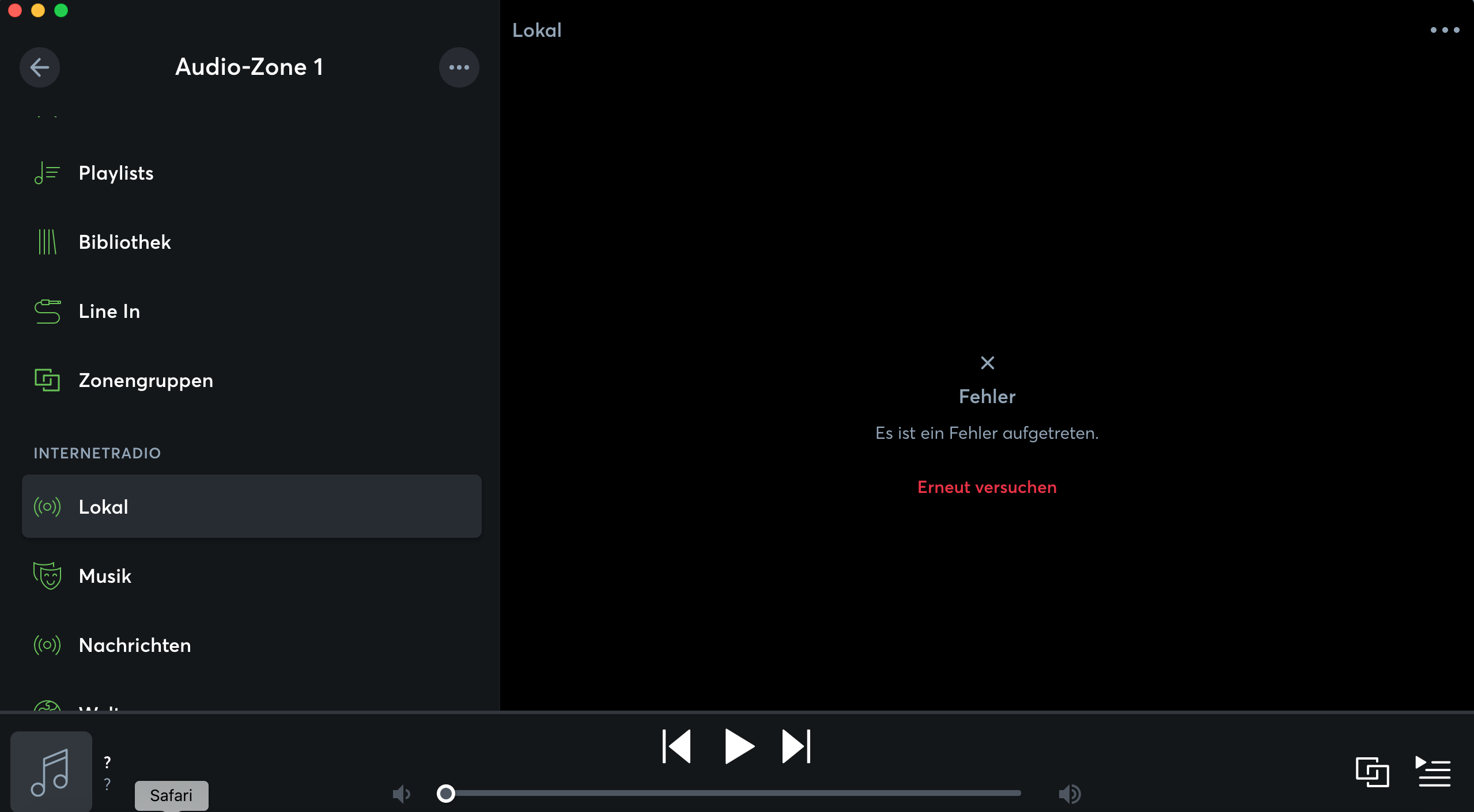Choose the Line In cable icon
This screenshot has width=1474, height=812.
pos(47,311)
